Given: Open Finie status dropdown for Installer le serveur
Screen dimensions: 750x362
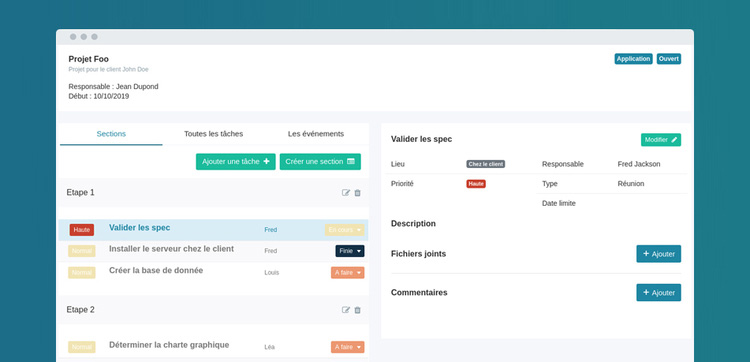Looking at the screenshot, I should 350,251.
